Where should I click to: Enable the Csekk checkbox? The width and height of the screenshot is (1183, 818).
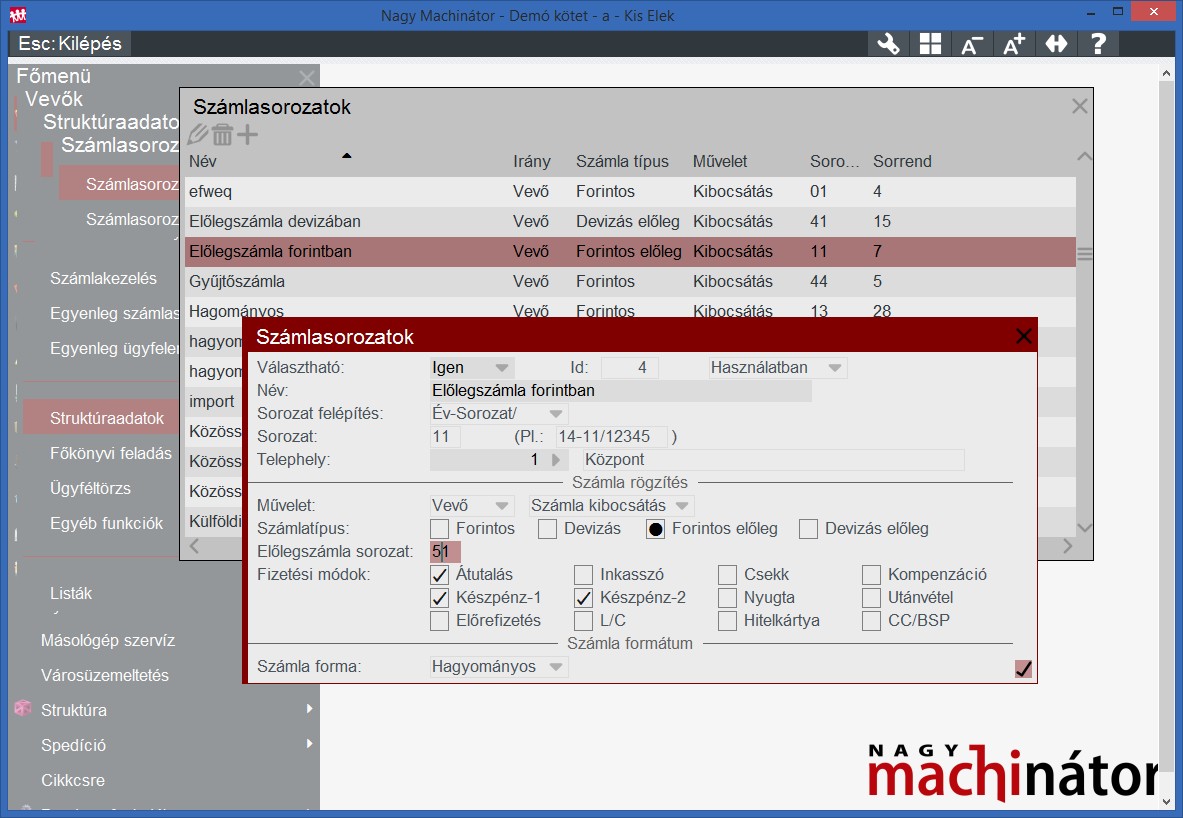click(727, 575)
